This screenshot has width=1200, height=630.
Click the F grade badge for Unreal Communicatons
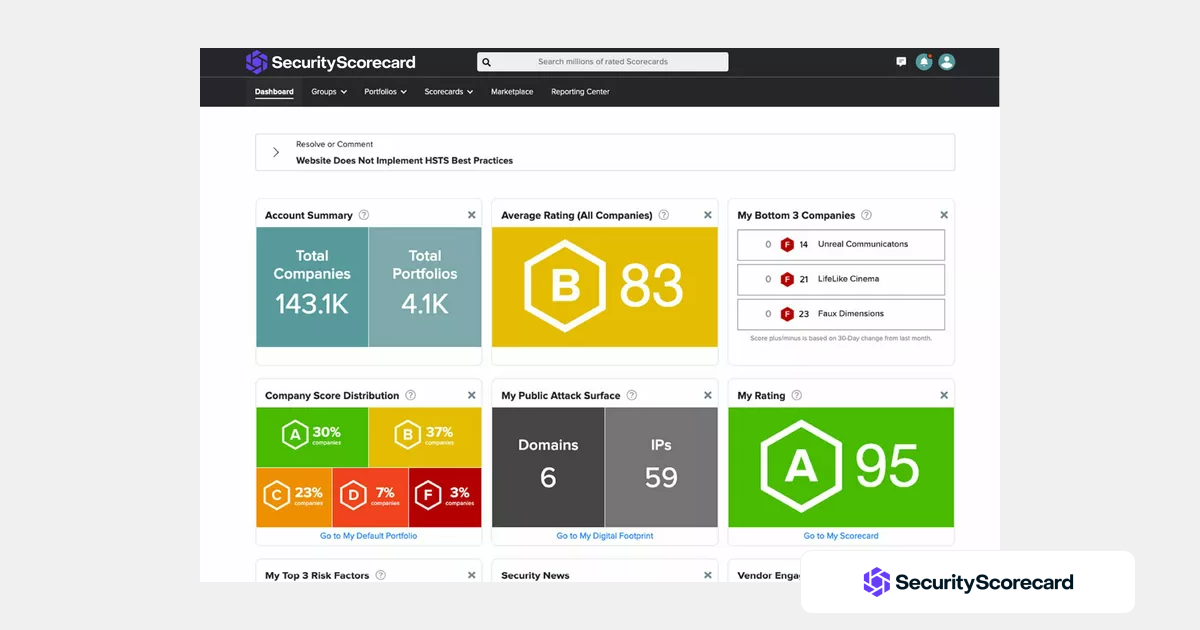point(787,244)
